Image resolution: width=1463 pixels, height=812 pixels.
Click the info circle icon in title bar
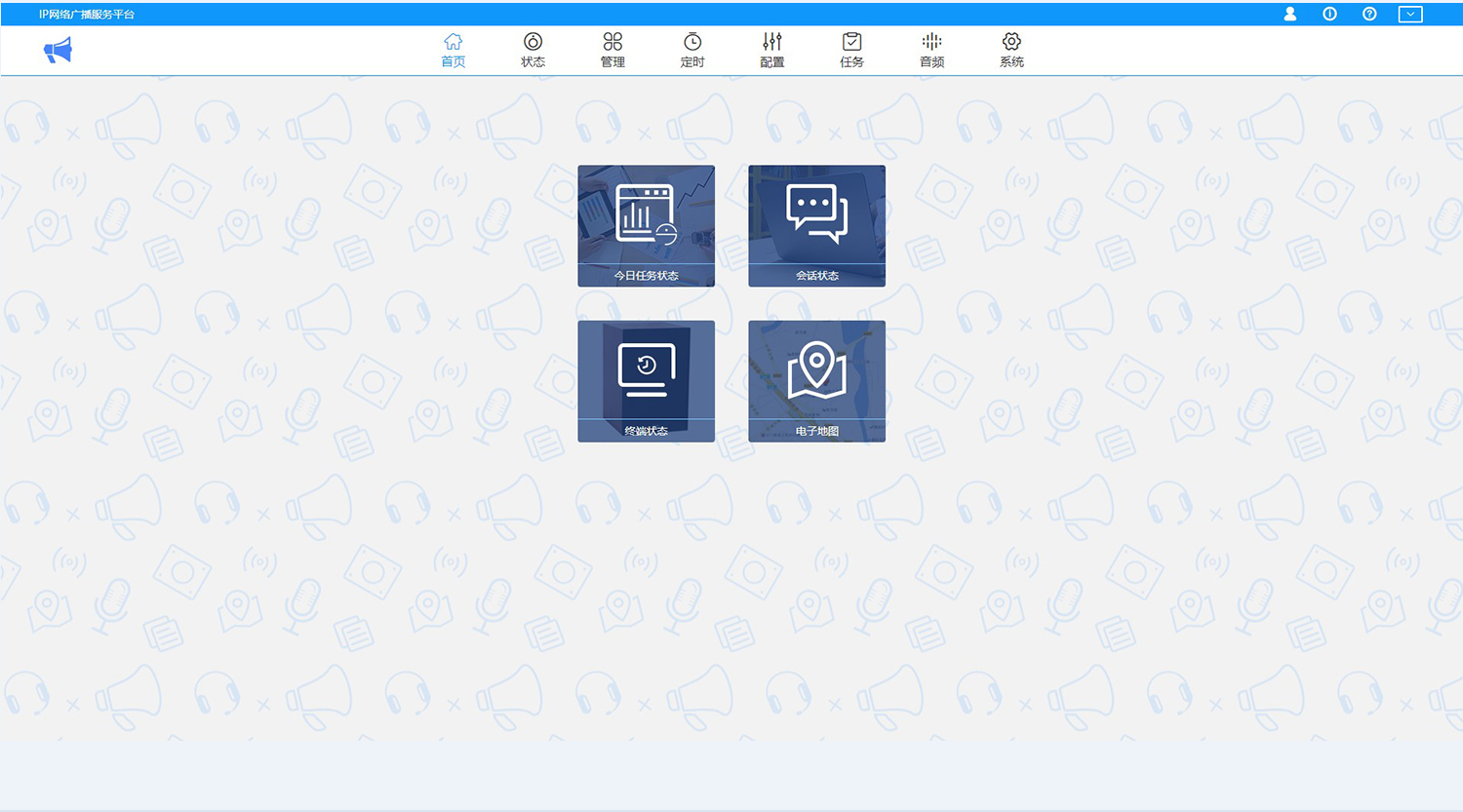click(1329, 14)
